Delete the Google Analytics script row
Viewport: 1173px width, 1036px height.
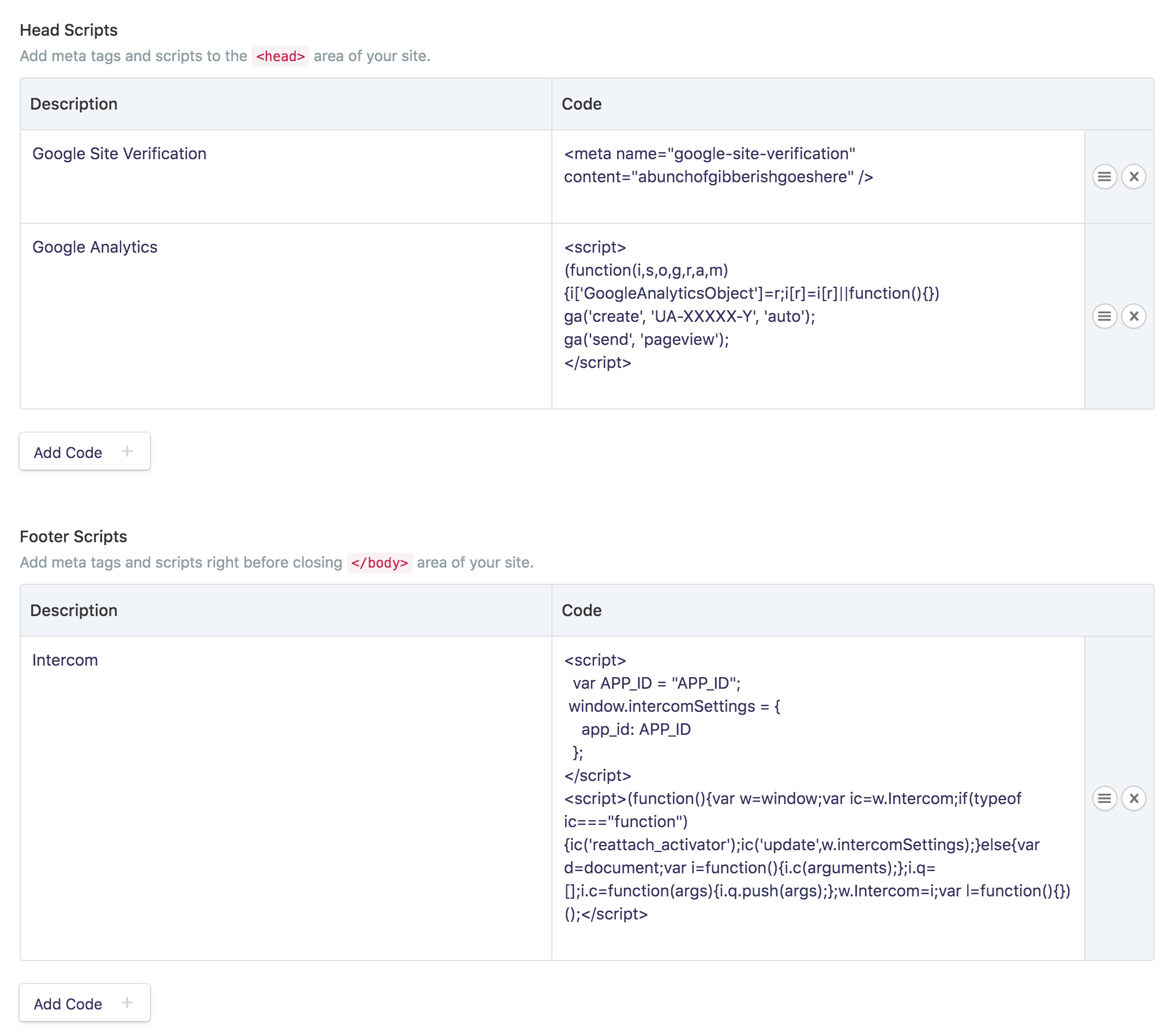(1134, 316)
